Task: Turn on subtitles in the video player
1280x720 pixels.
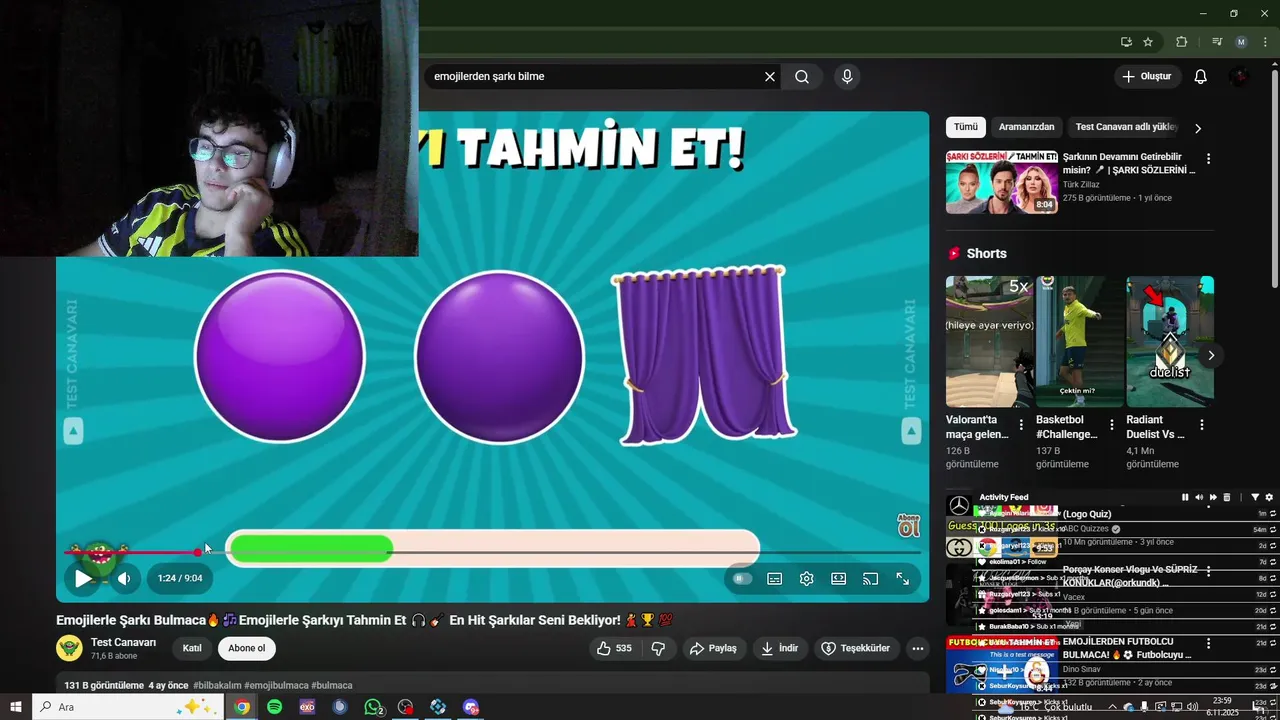Action: [x=774, y=578]
